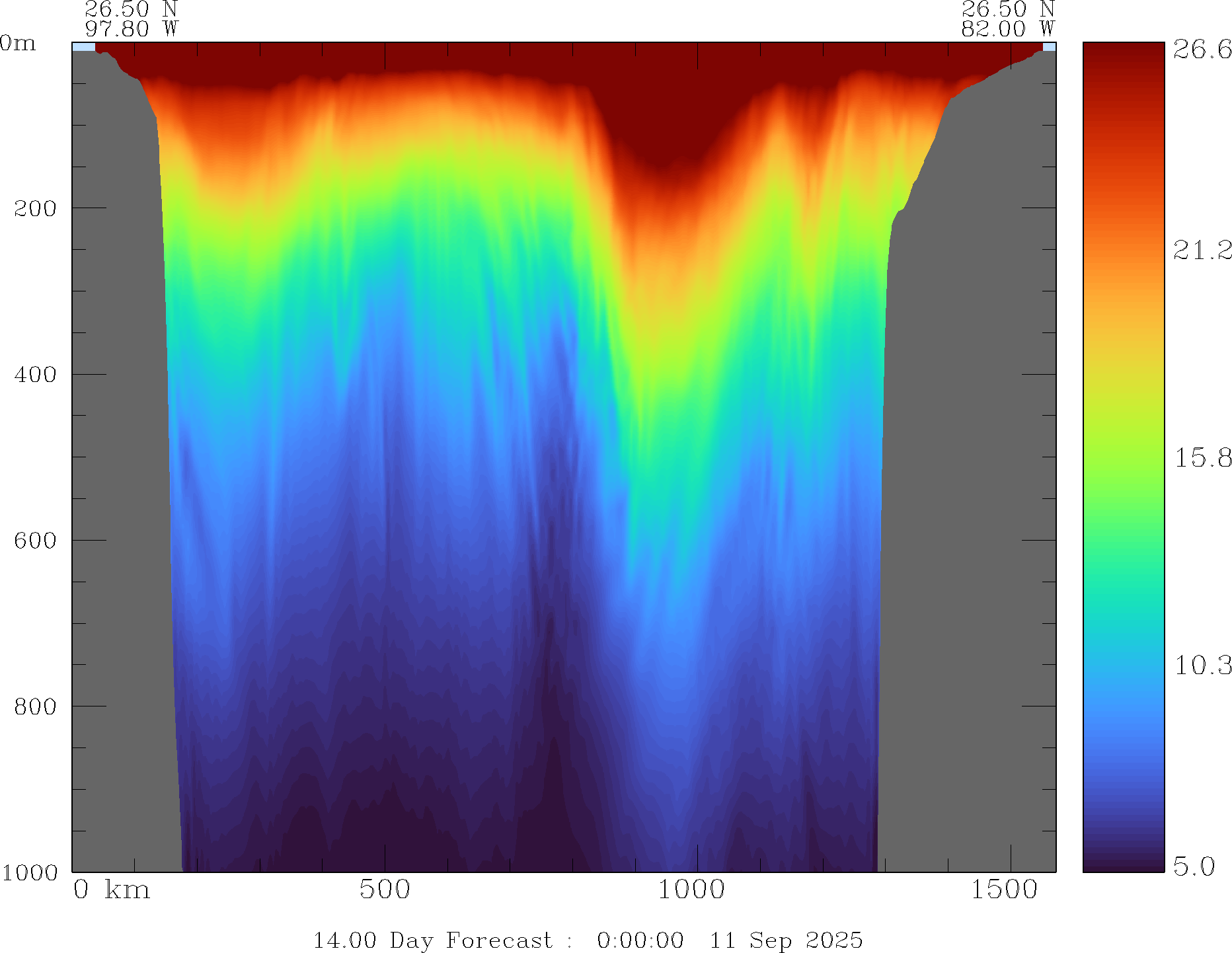Image resolution: width=1232 pixels, height=953 pixels.
Task: Select the 1500 distance axis label
Action: pyautogui.click(x=1004, y=890)
